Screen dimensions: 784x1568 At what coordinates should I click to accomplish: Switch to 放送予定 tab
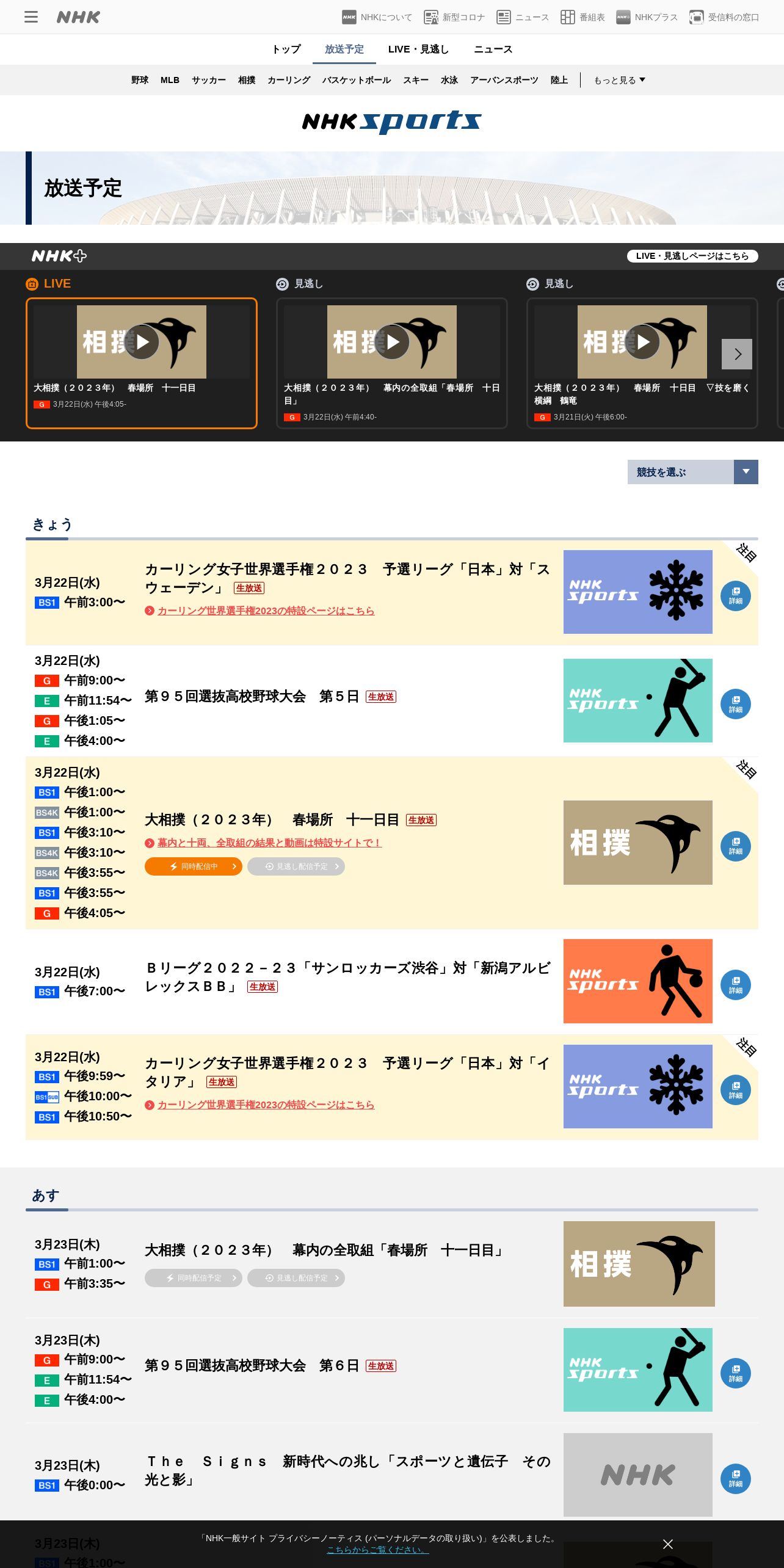pyautogui.click(x=344, y=49)
